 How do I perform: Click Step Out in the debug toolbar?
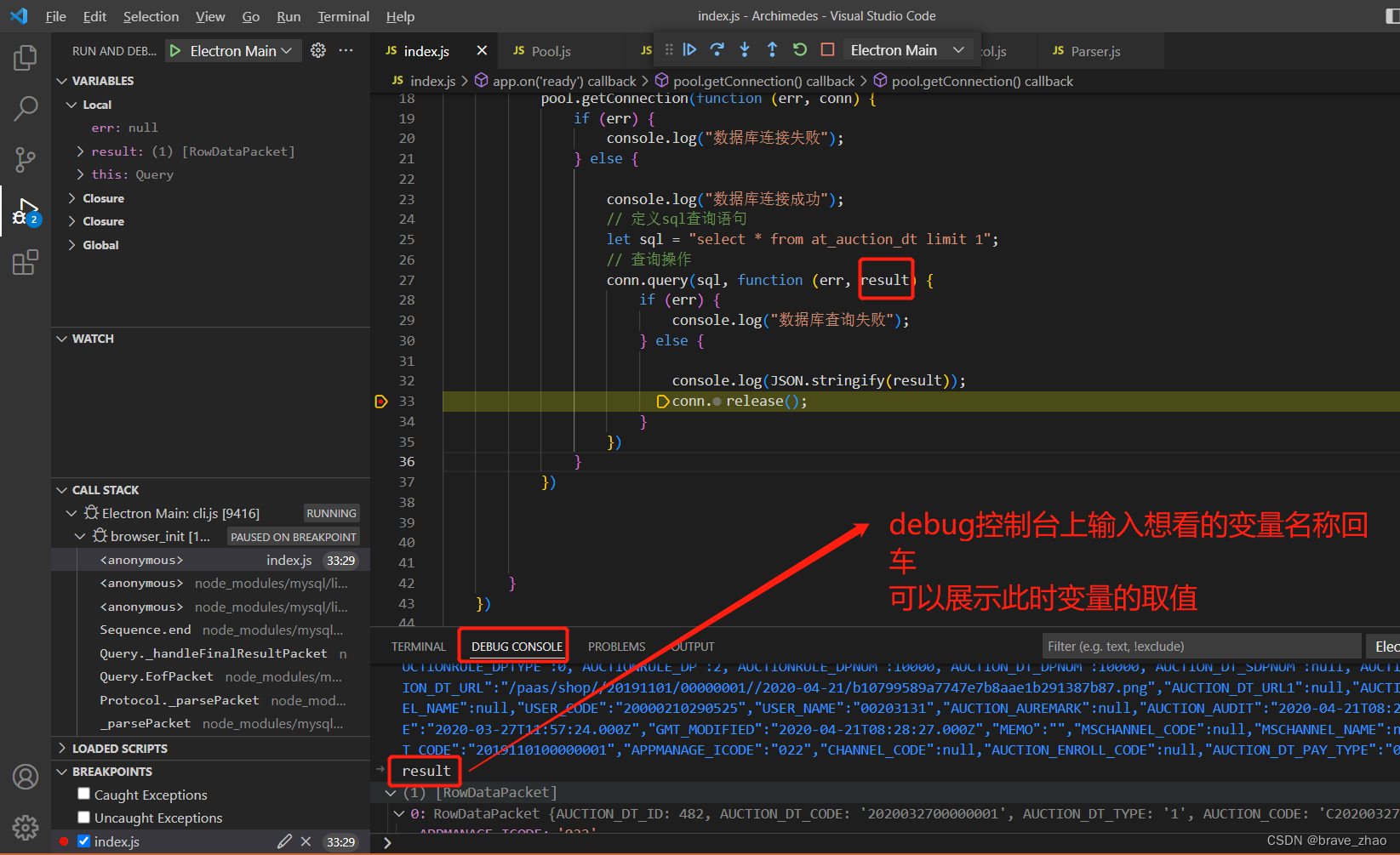click(772, 50)
